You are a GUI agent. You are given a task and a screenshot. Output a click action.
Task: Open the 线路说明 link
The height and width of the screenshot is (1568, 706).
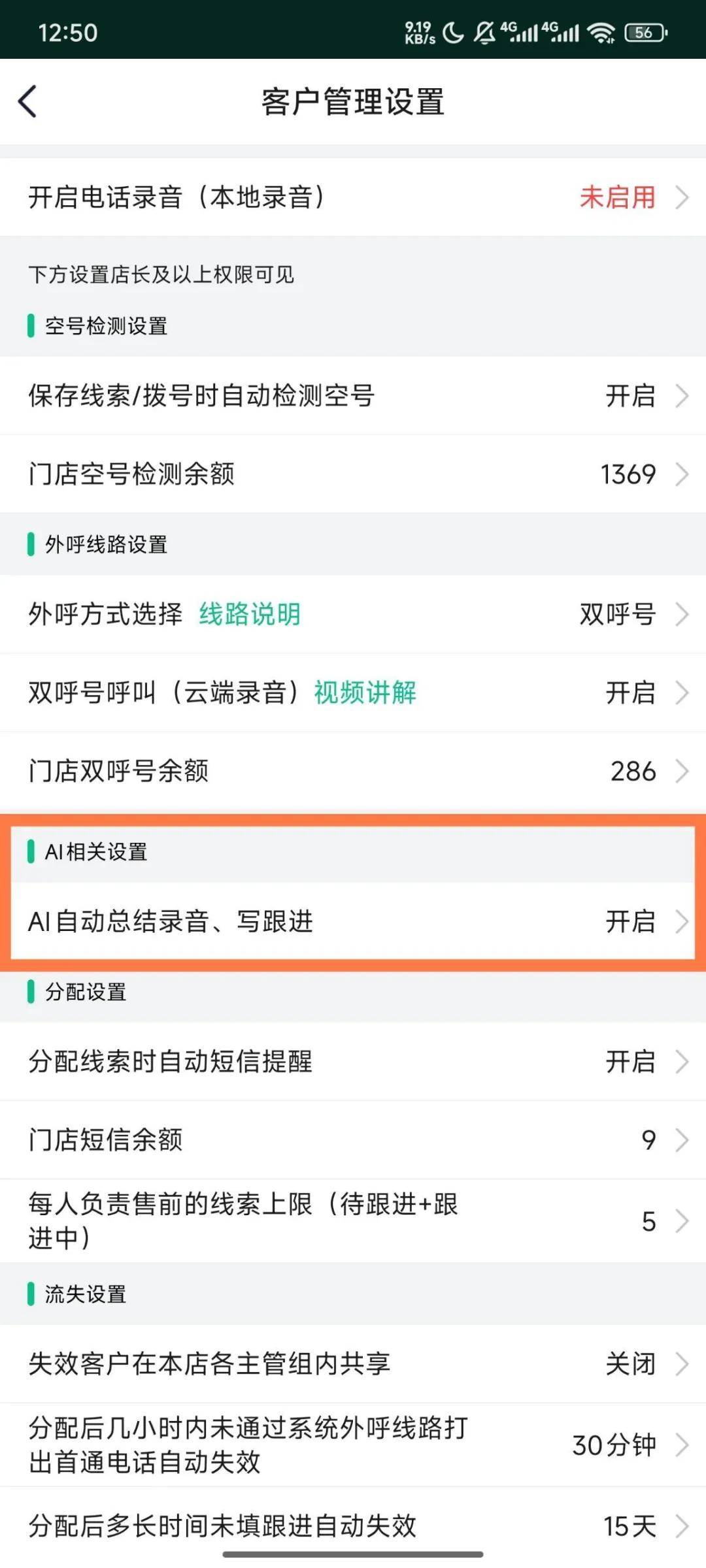point(250,614)
